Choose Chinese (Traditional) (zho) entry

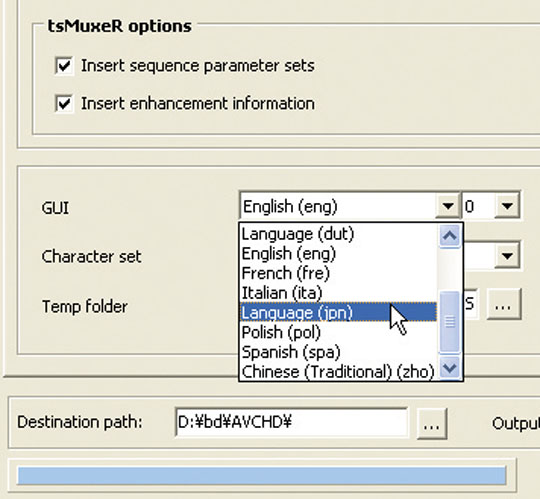point(339,372)
